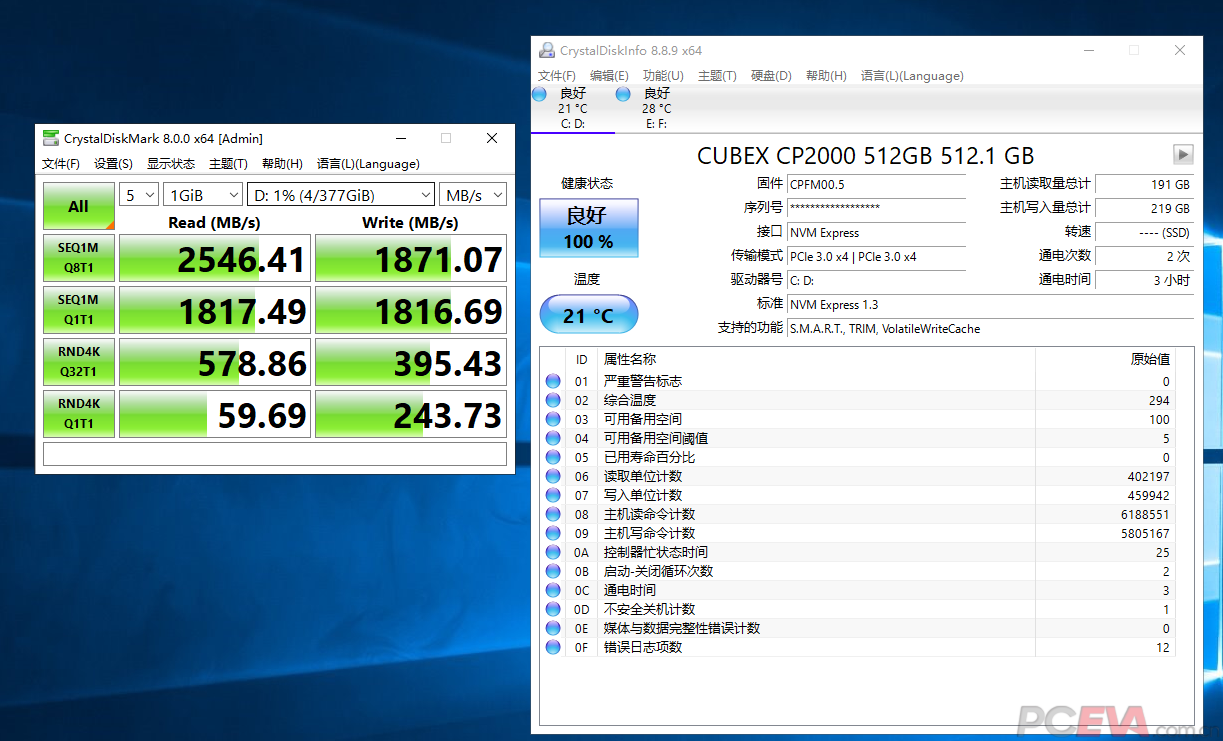Click status orb for E: F: disk
Screen dimensions: 1223x741
click(624, 94)
